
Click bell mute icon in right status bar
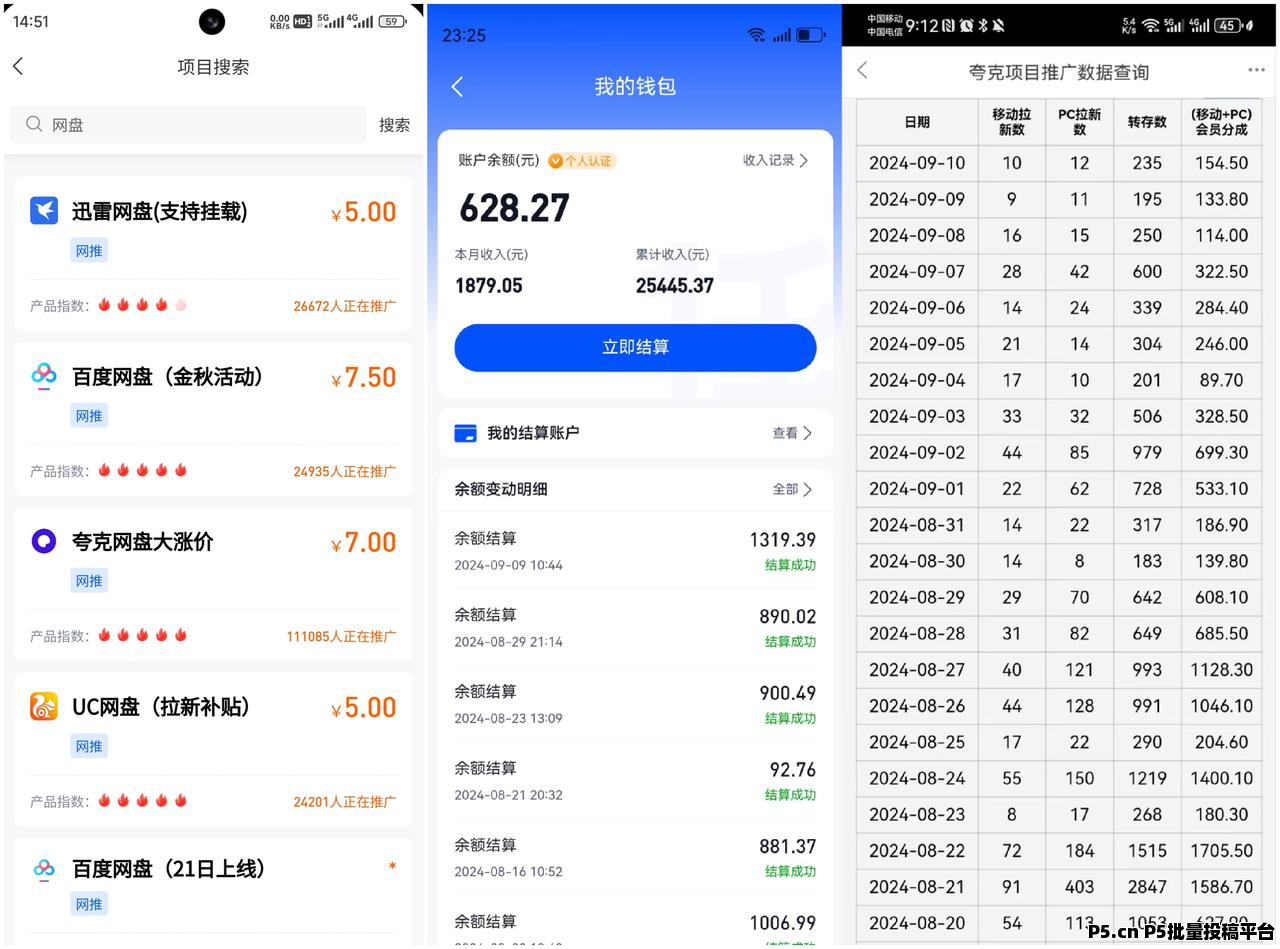[x=999, y=25]
